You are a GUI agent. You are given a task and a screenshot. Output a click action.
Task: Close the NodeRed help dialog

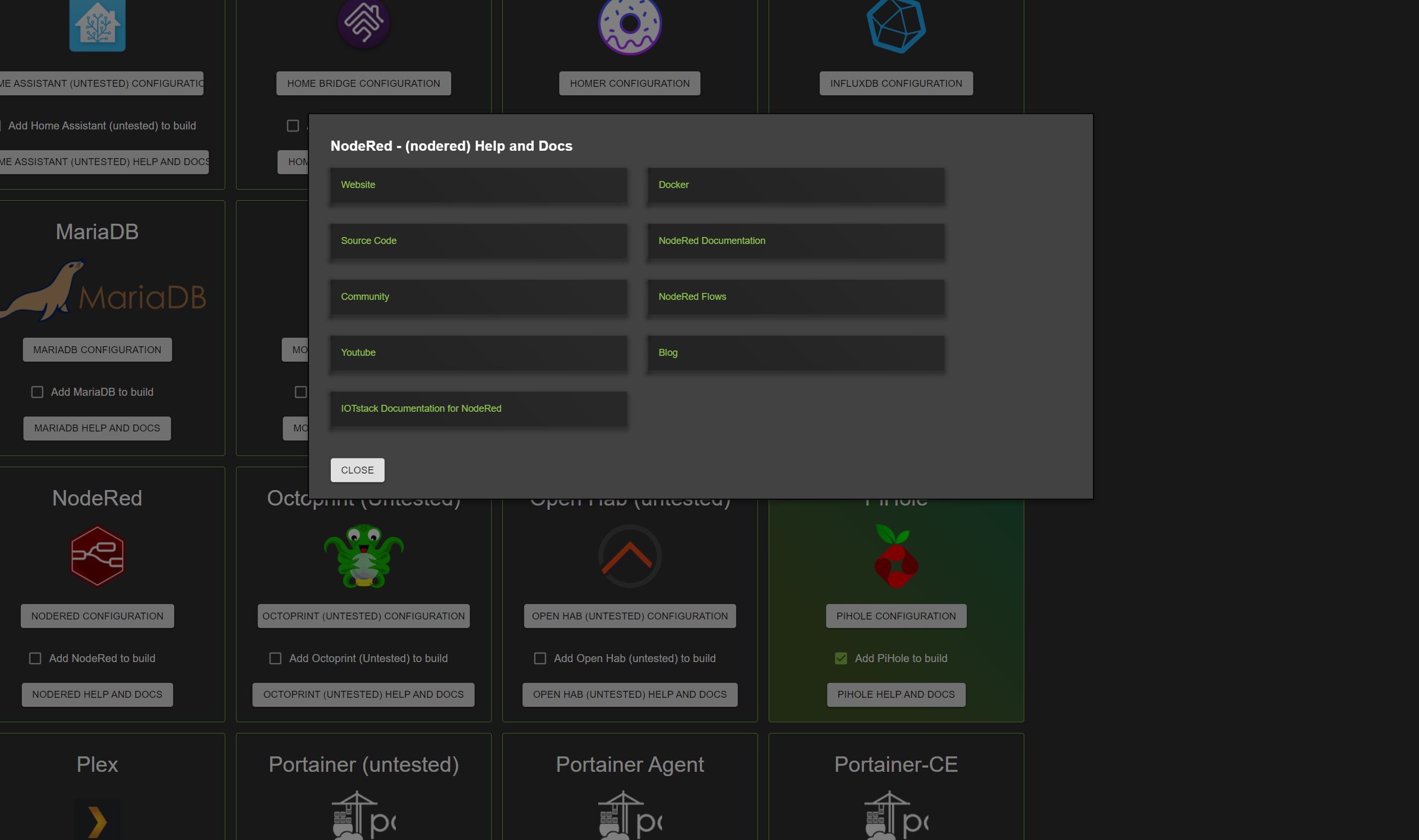coord(357,470)
